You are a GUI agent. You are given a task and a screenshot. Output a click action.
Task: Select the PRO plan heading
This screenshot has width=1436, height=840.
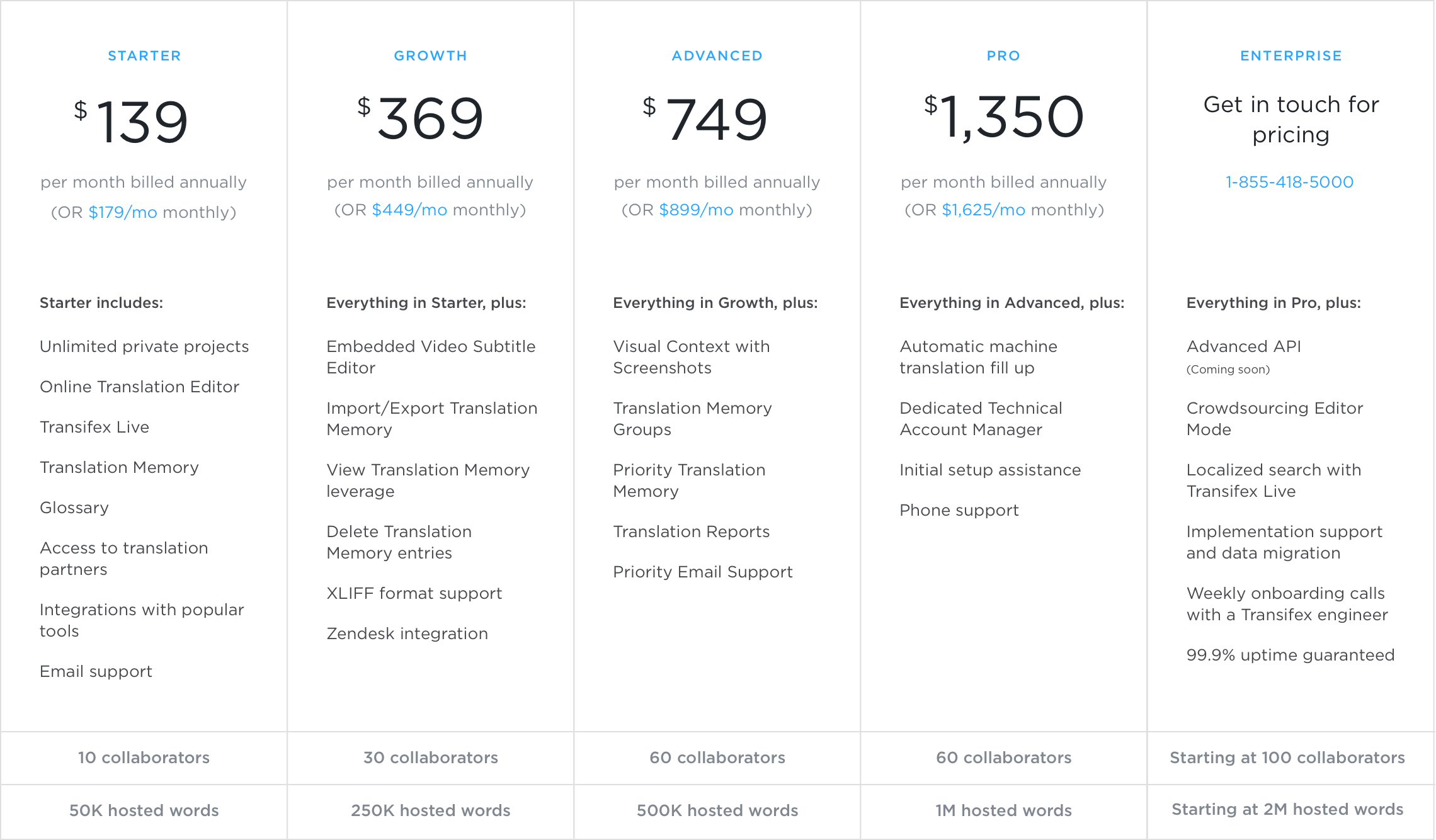click(x=1003, y=56)
